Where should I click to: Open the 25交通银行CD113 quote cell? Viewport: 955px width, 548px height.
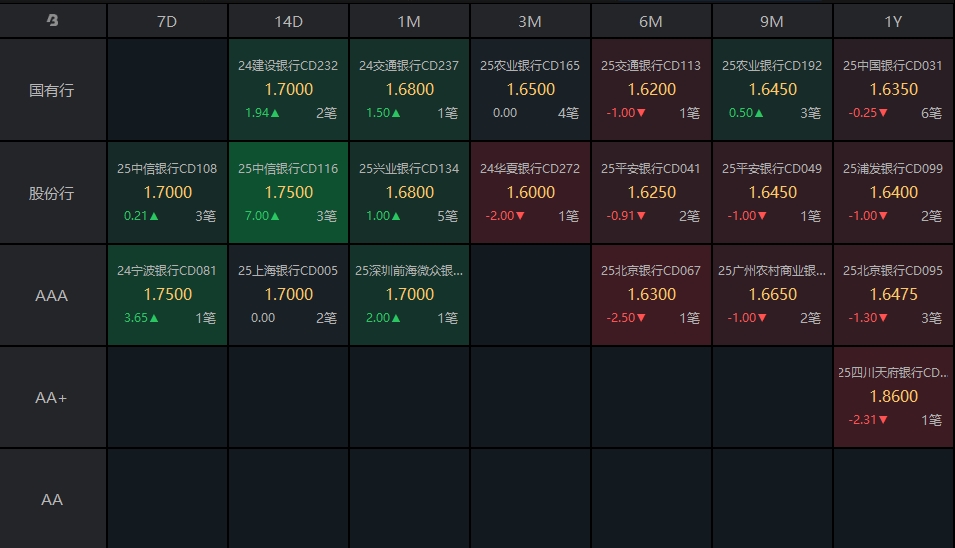(x=651, y=90)
